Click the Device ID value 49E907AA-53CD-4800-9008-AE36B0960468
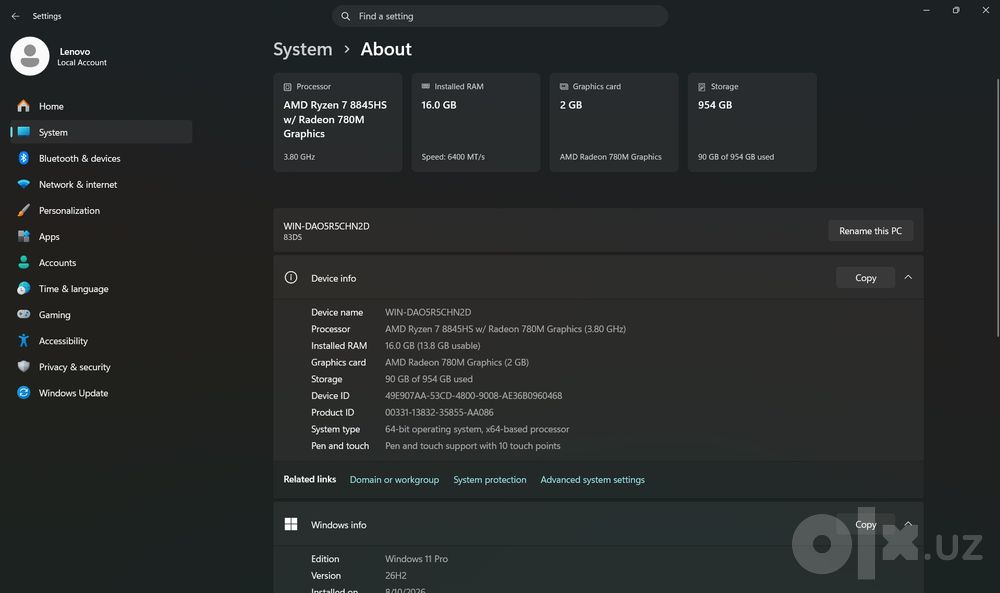Image resolution: width=1000 pixels, height=593 pixels. point(473,395)
